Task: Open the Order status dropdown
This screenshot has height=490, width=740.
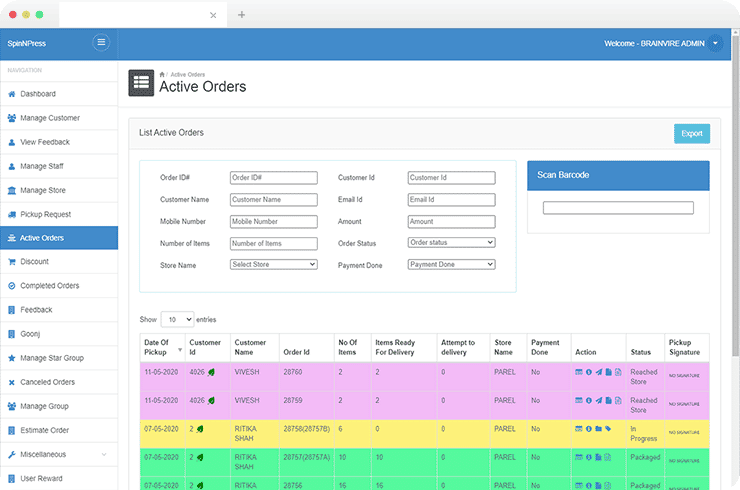Action: tap(451, 242)
